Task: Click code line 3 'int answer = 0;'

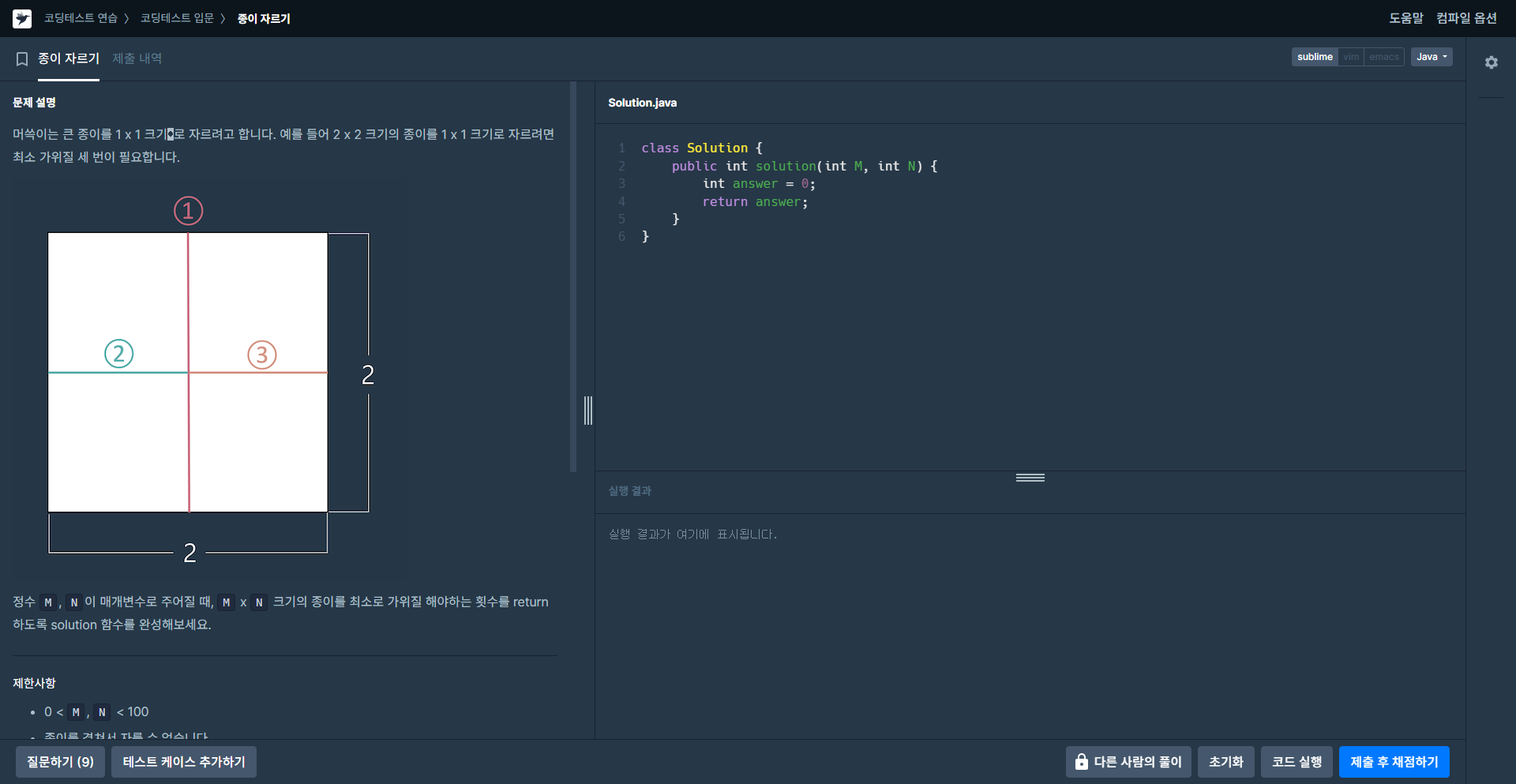Action: tap(759, 184)
